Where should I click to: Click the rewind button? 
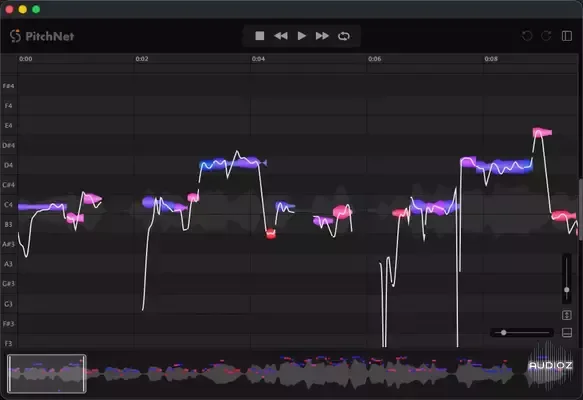click(x=281, y=36)
